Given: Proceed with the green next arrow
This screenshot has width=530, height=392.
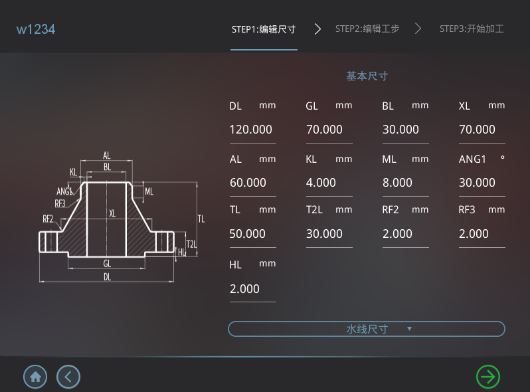Looking at the screenshot, I should pyautogui.click(x=488, y=377).
